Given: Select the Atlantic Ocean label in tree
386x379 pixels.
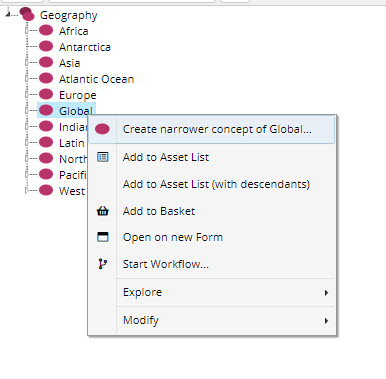Looking at the screenshot, I should pos(96,79).
